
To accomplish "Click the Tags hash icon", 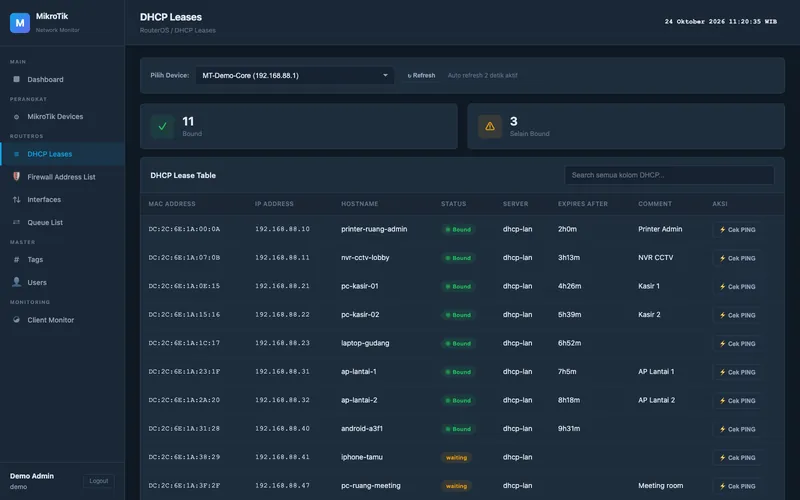I will tap(16, 259).
